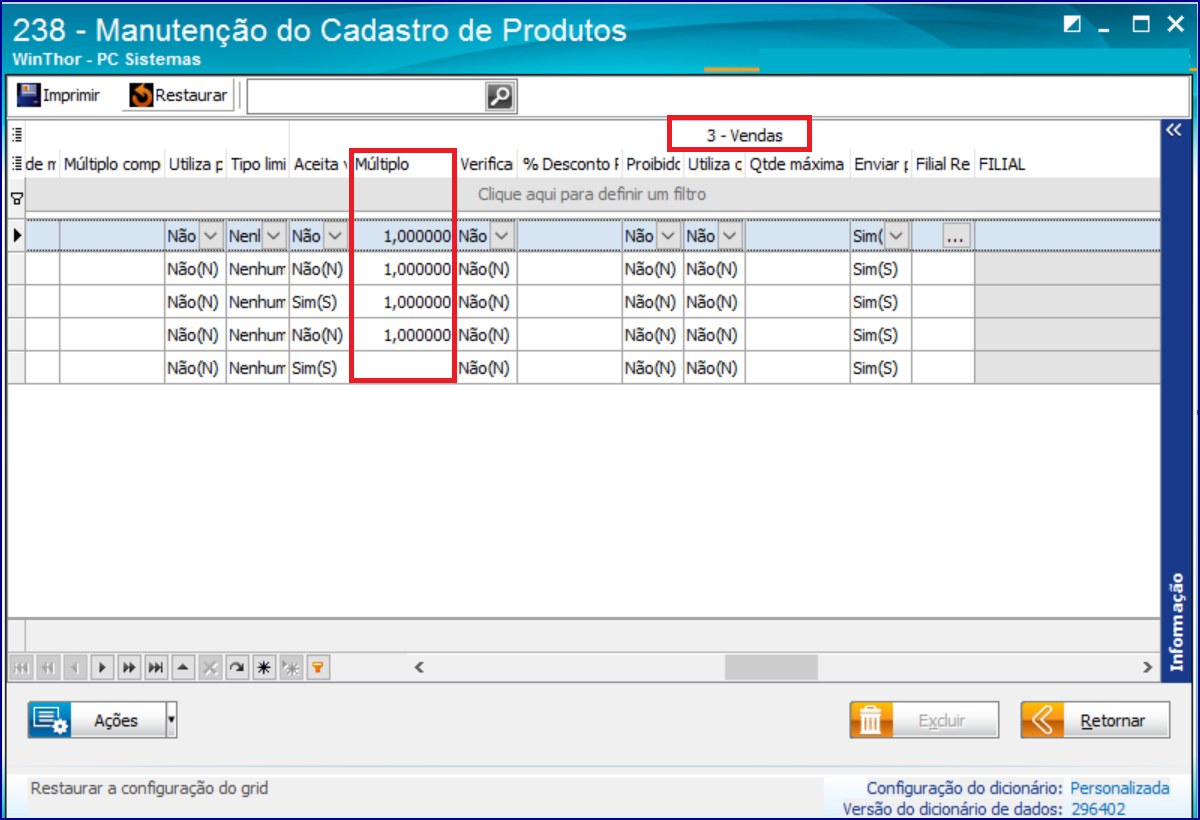This screenshot has height=820, width=1200.
Task: Click the Enviar p column header
Action: tap(880, 164)
